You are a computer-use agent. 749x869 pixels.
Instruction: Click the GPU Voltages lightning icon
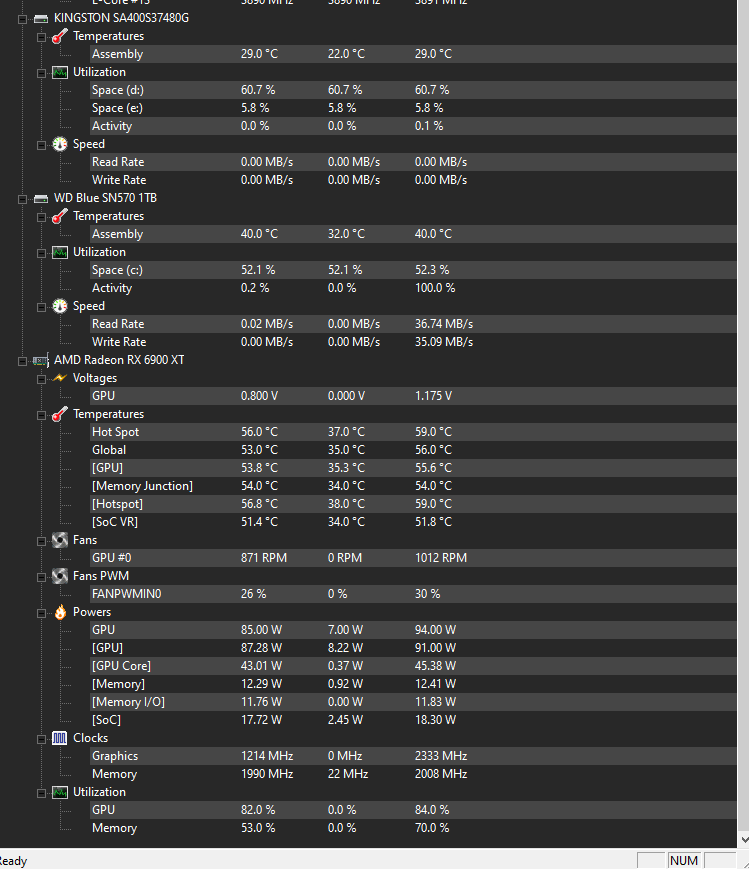click(x=60, y=378)
